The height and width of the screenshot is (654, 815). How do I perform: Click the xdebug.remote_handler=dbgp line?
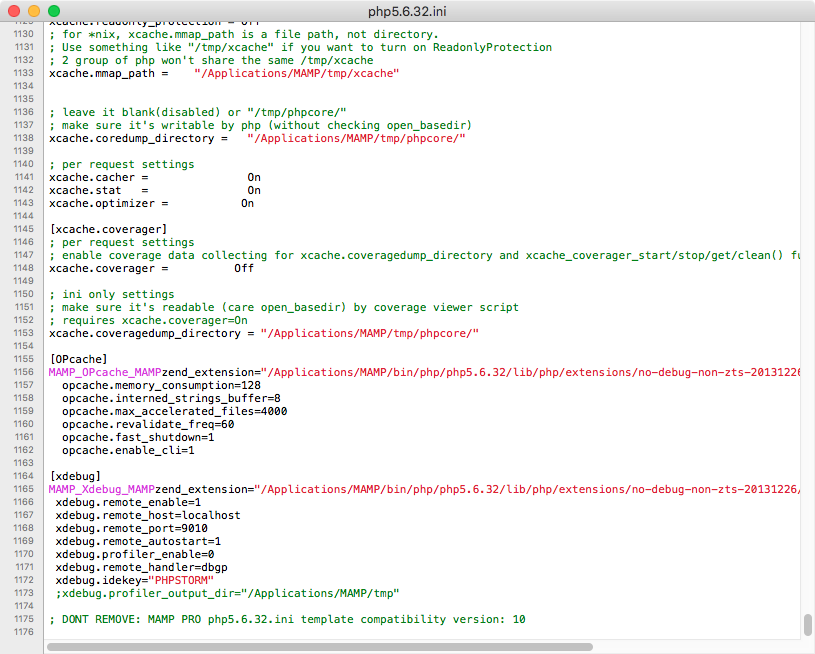(x=141, y=567)
